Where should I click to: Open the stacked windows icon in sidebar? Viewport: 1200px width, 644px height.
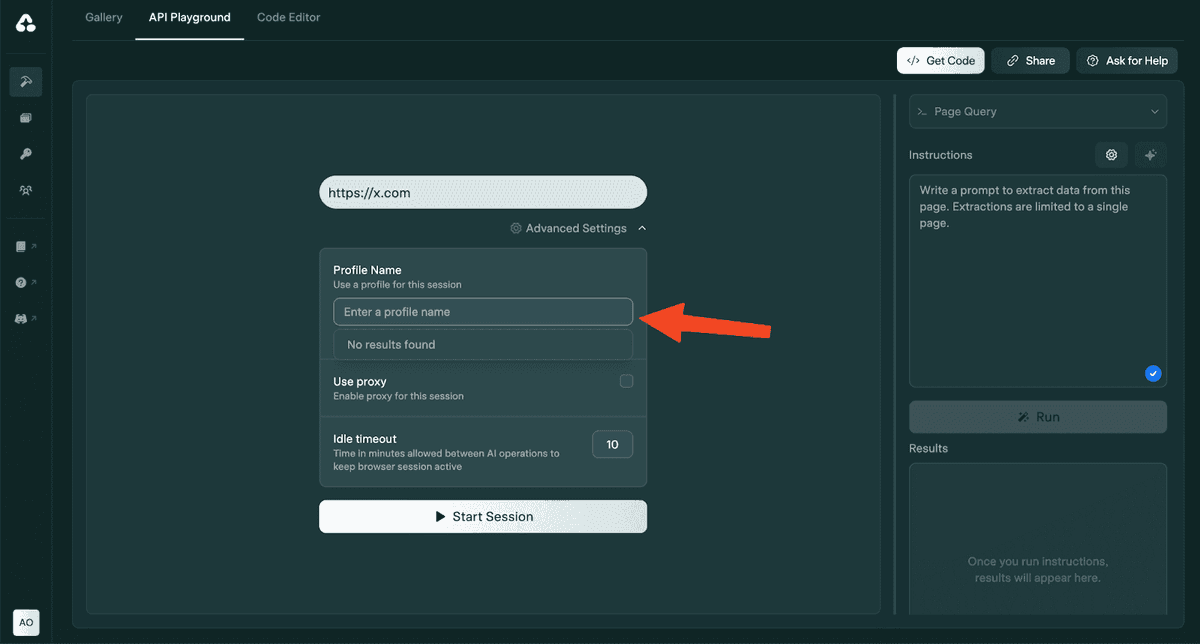pos(26,118)
